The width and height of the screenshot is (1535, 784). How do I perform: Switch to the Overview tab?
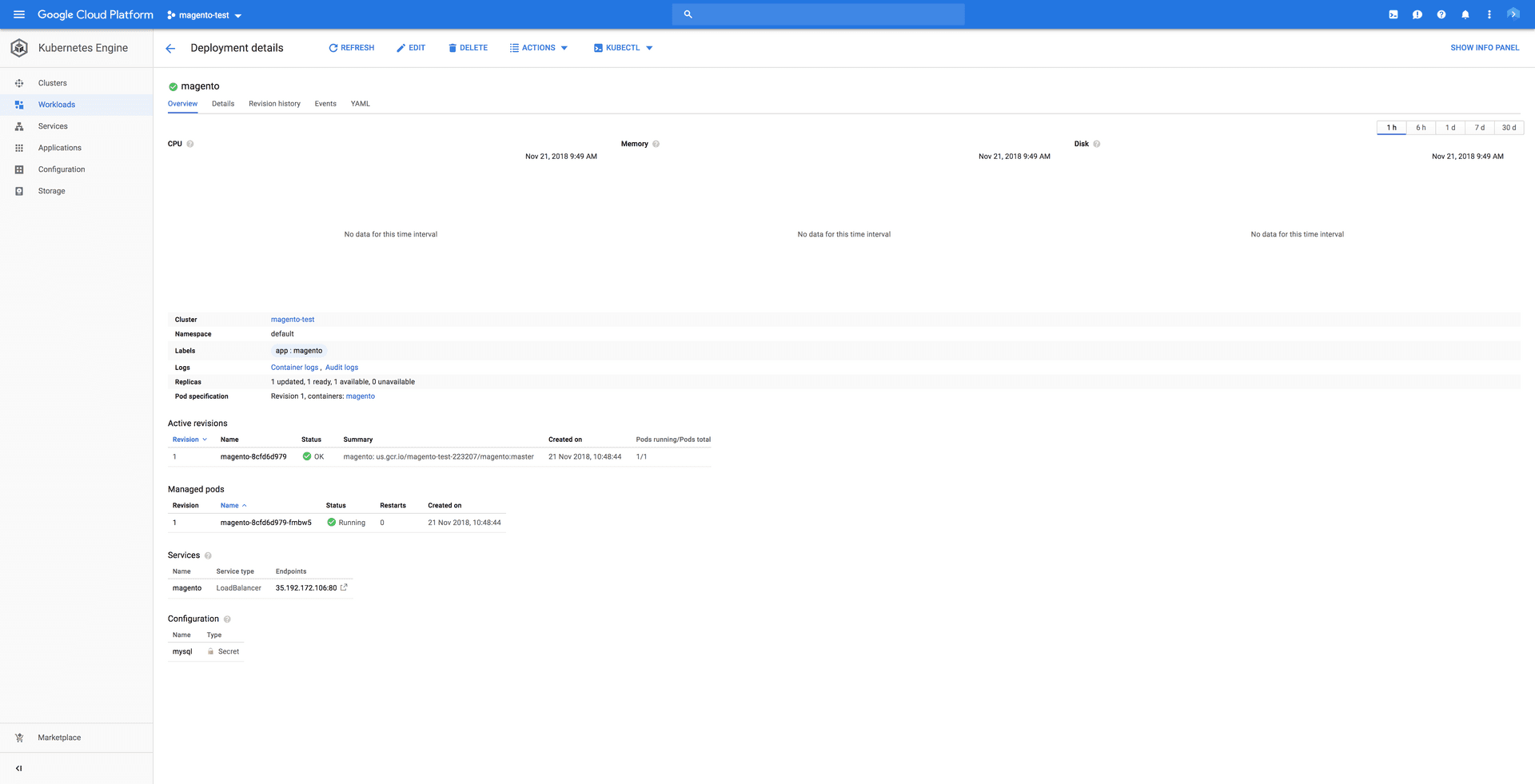(x=182, y=104)
